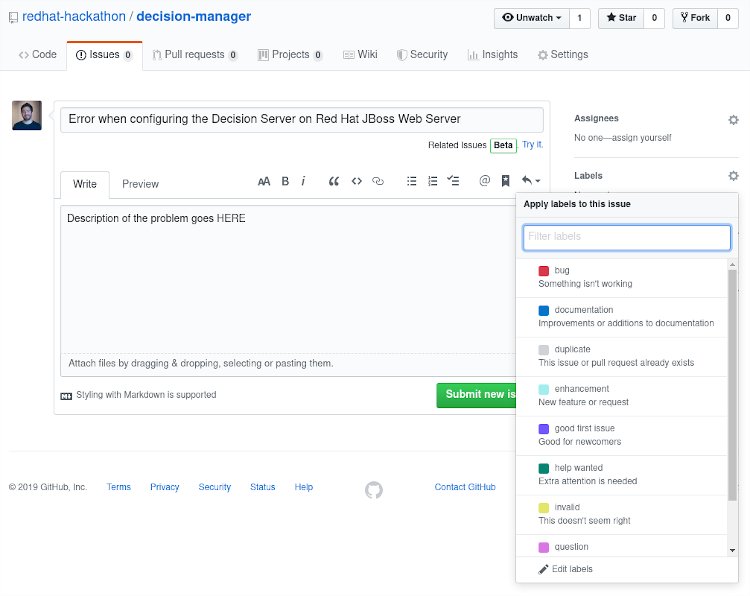
Task: Toggle the help wanted label
Action: tap(622, 475)
